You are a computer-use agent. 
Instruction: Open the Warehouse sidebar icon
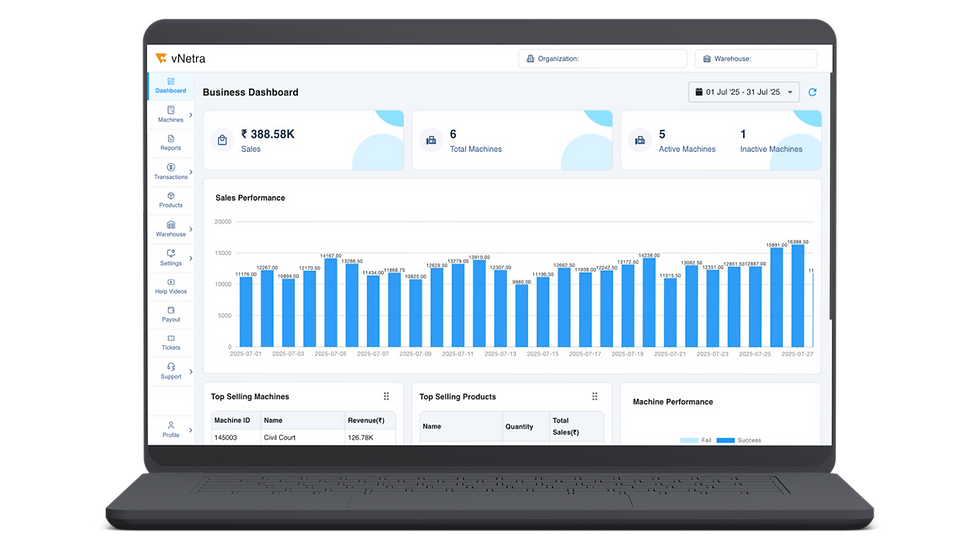tap(171, 224)
